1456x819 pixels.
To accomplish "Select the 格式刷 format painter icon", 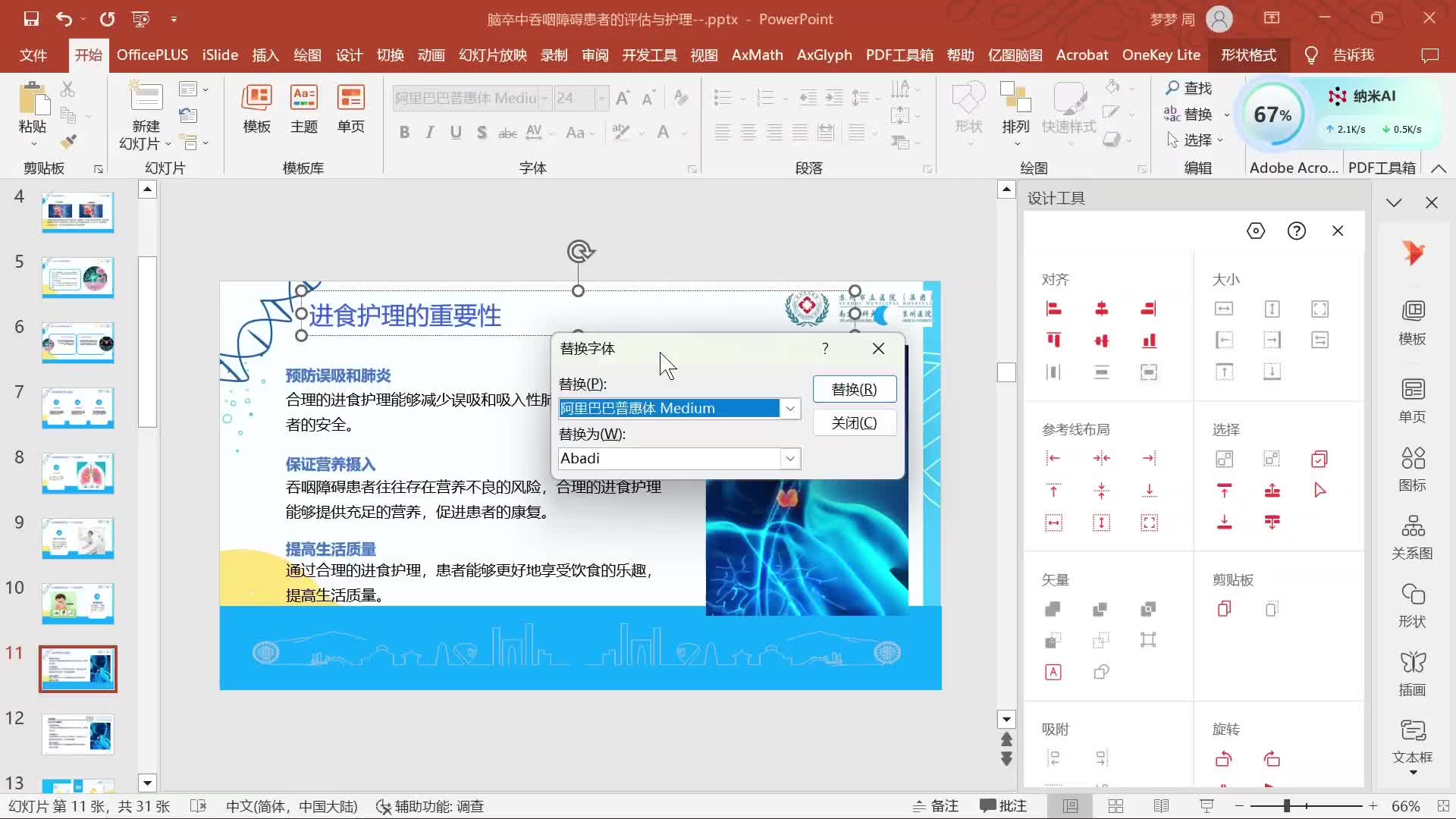I will pos(68,141).
